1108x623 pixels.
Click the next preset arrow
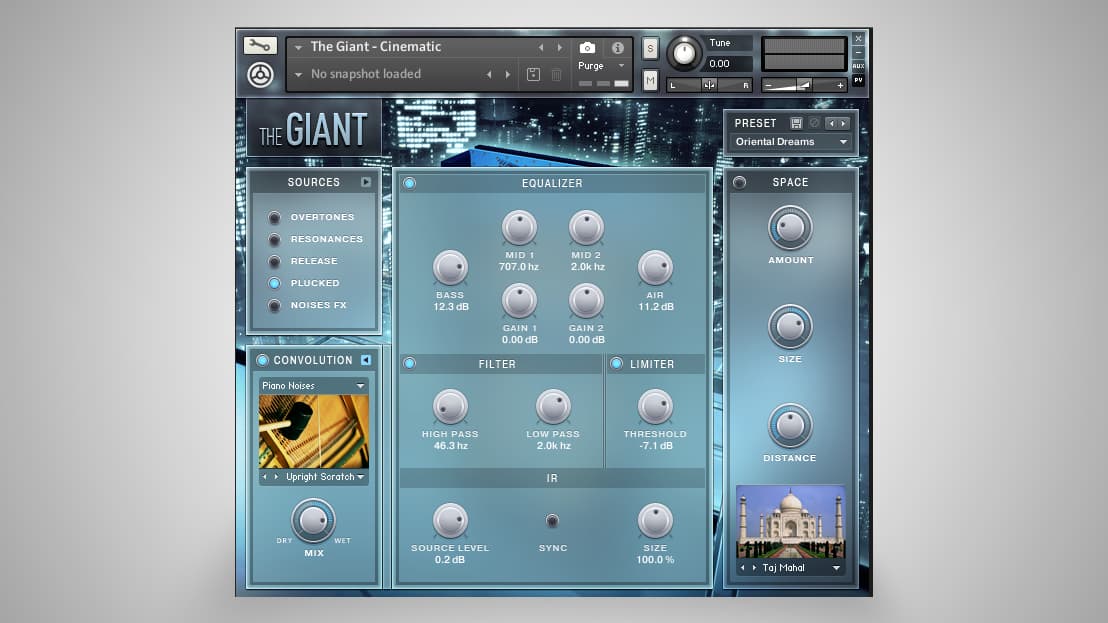tap(845, 122)
